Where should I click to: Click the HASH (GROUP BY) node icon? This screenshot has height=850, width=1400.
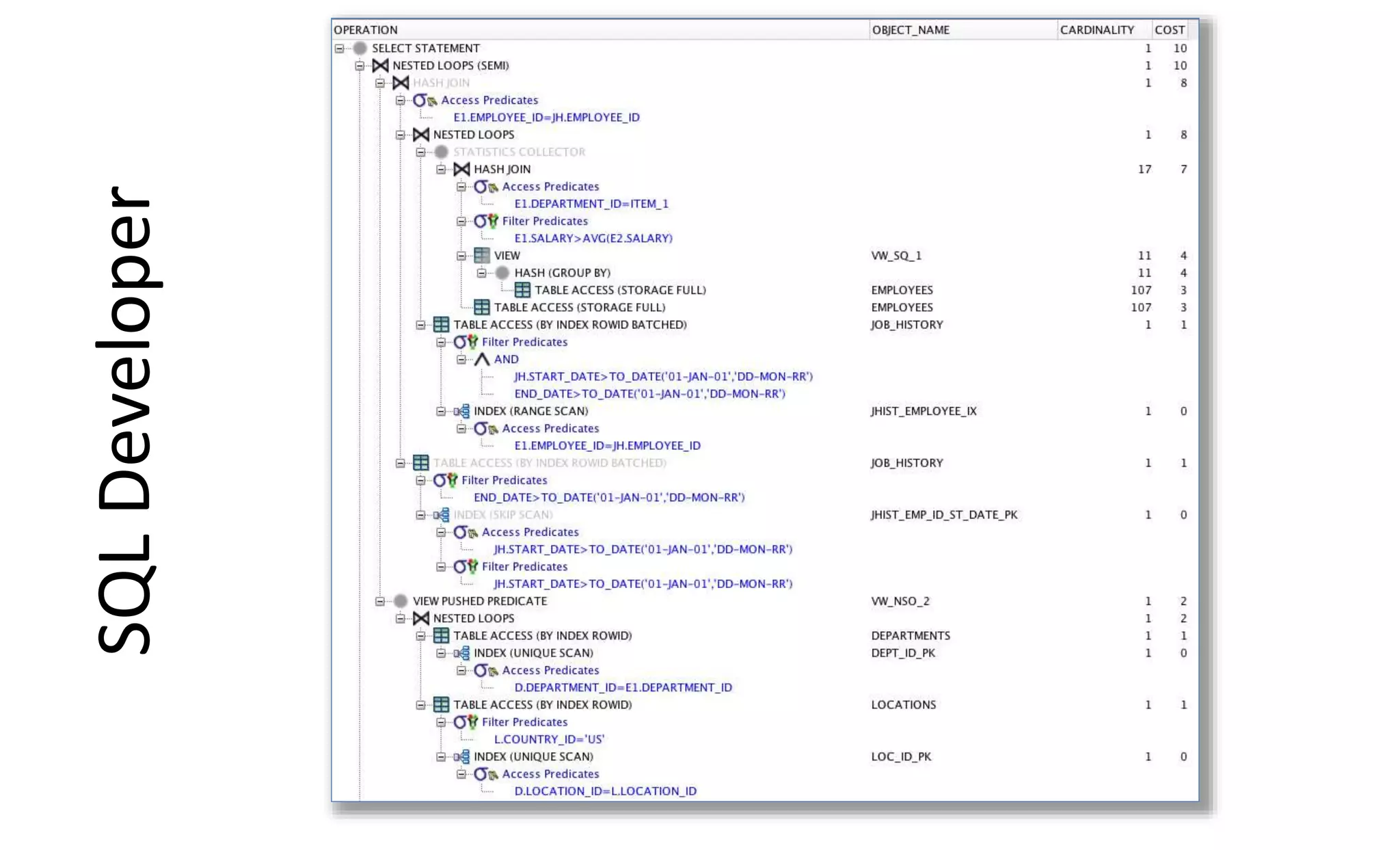[x=502, y=273]
